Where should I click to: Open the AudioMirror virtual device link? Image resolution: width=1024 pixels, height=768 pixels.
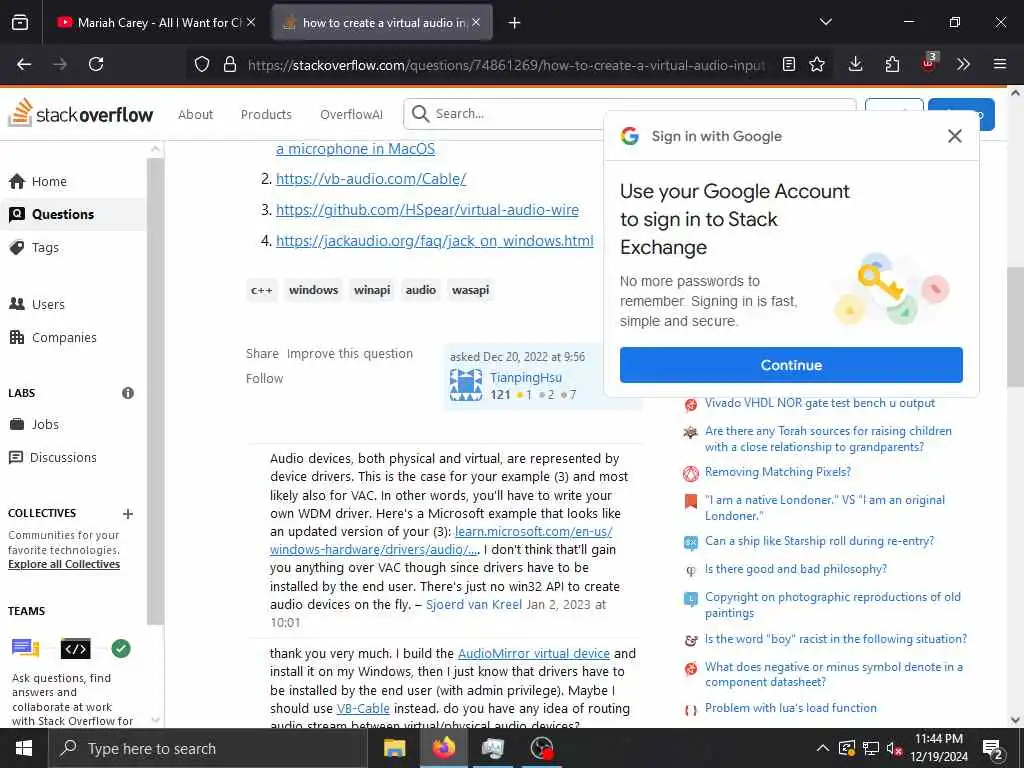[534, 654]
